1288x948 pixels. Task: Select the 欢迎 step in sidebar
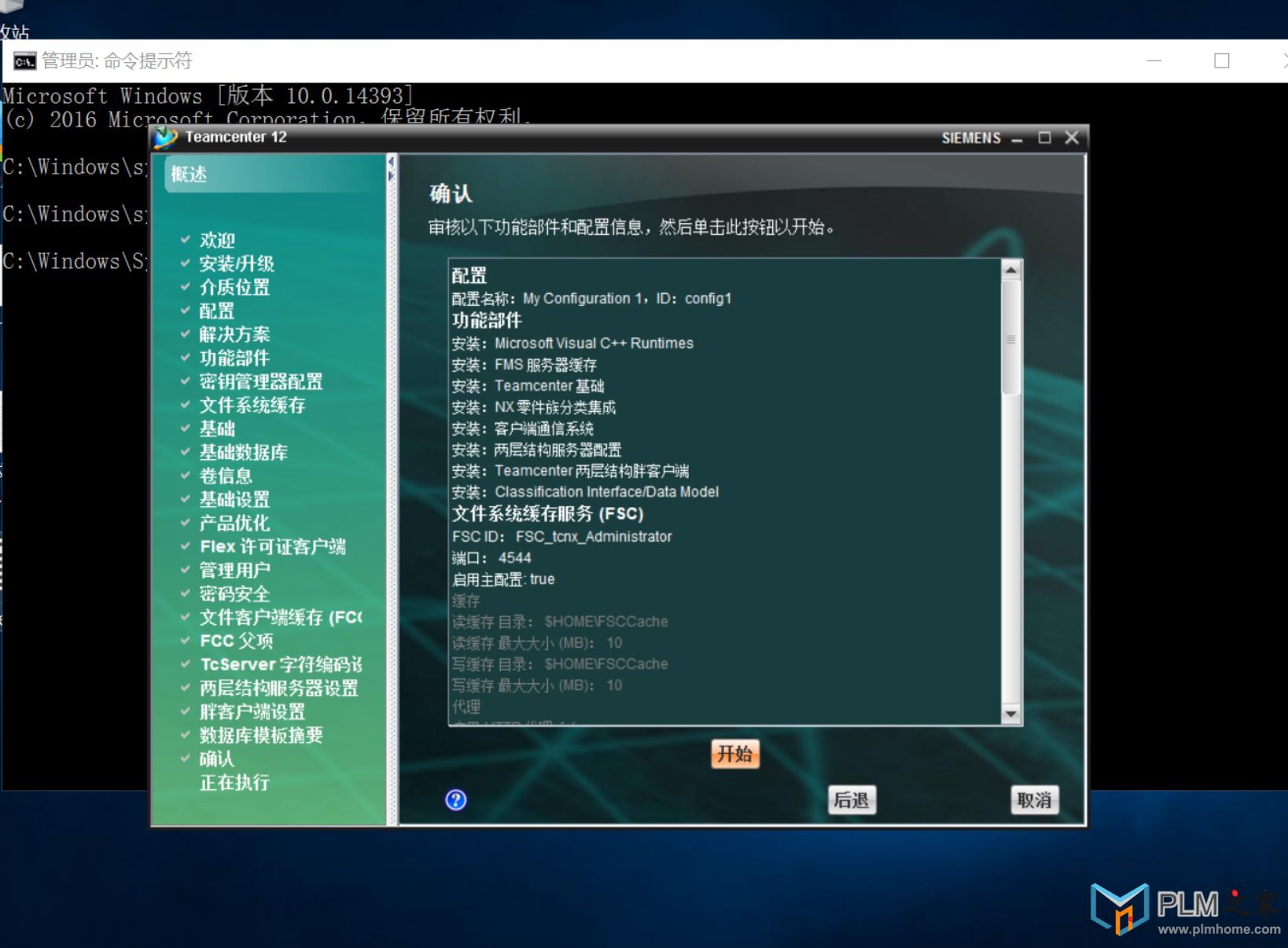pyautogui.click(x=217, y=240)
